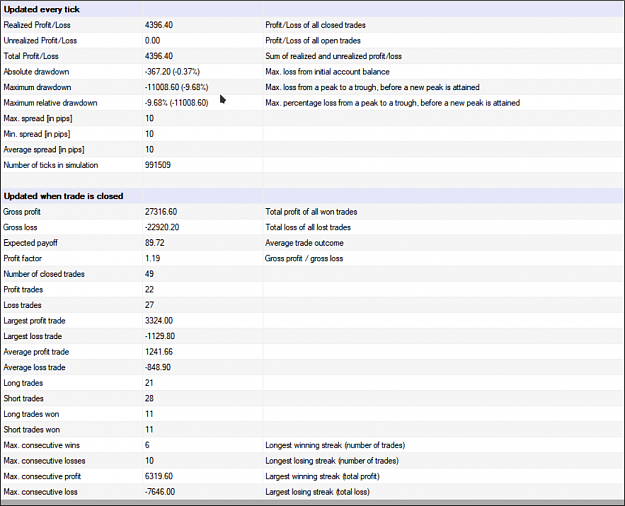Select Number of closed trades value 49
The width and height of the screenshot is (625, 506).
[149, 274]
